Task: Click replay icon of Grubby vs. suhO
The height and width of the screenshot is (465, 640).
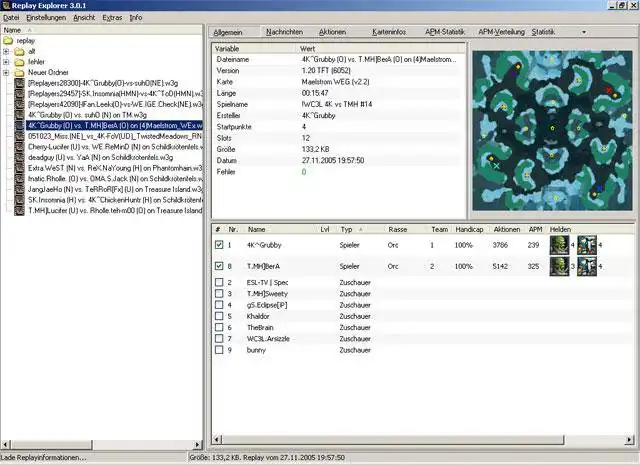Action: pos(20,115)
